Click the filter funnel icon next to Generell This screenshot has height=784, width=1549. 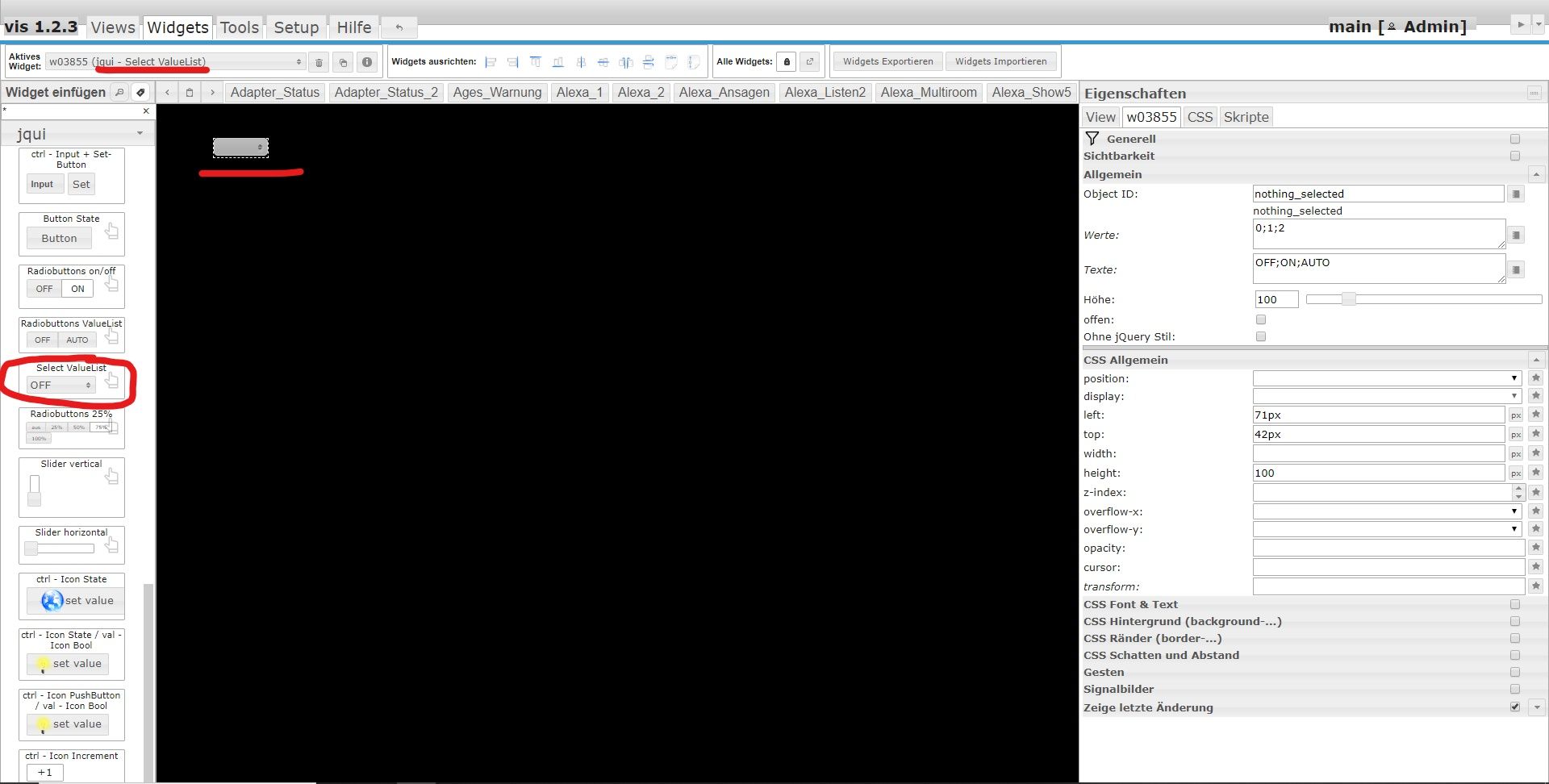1092,139
